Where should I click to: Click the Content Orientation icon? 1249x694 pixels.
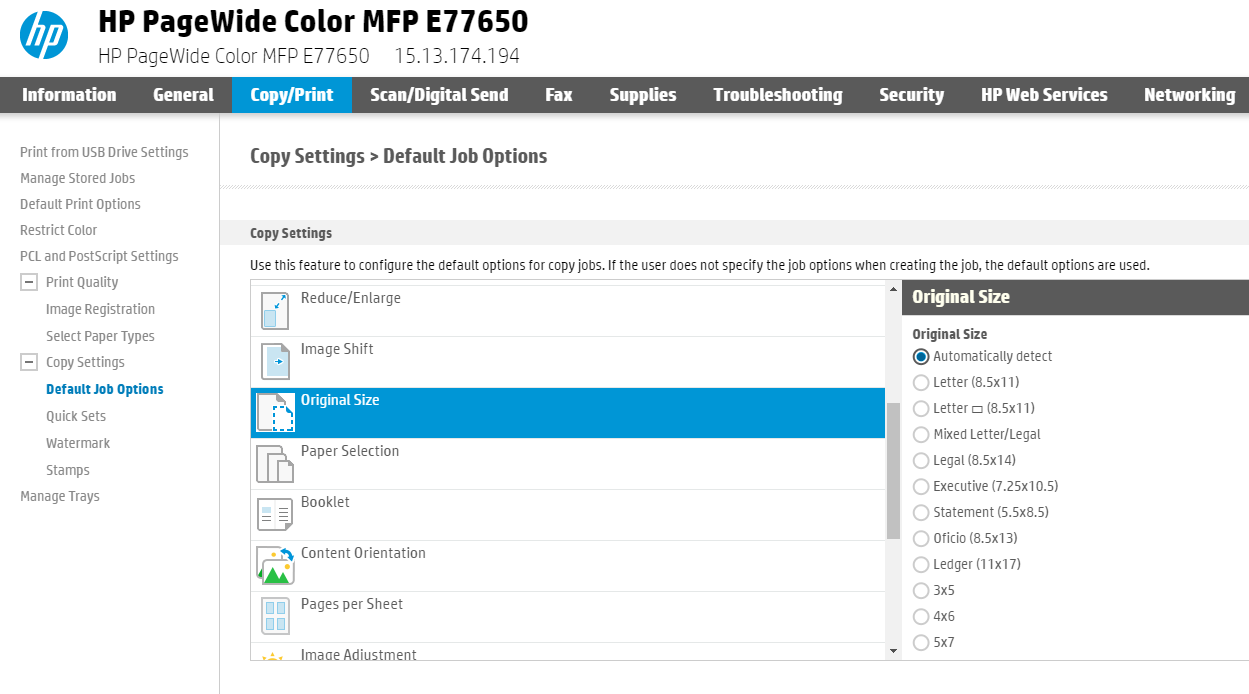coord(274,565)
